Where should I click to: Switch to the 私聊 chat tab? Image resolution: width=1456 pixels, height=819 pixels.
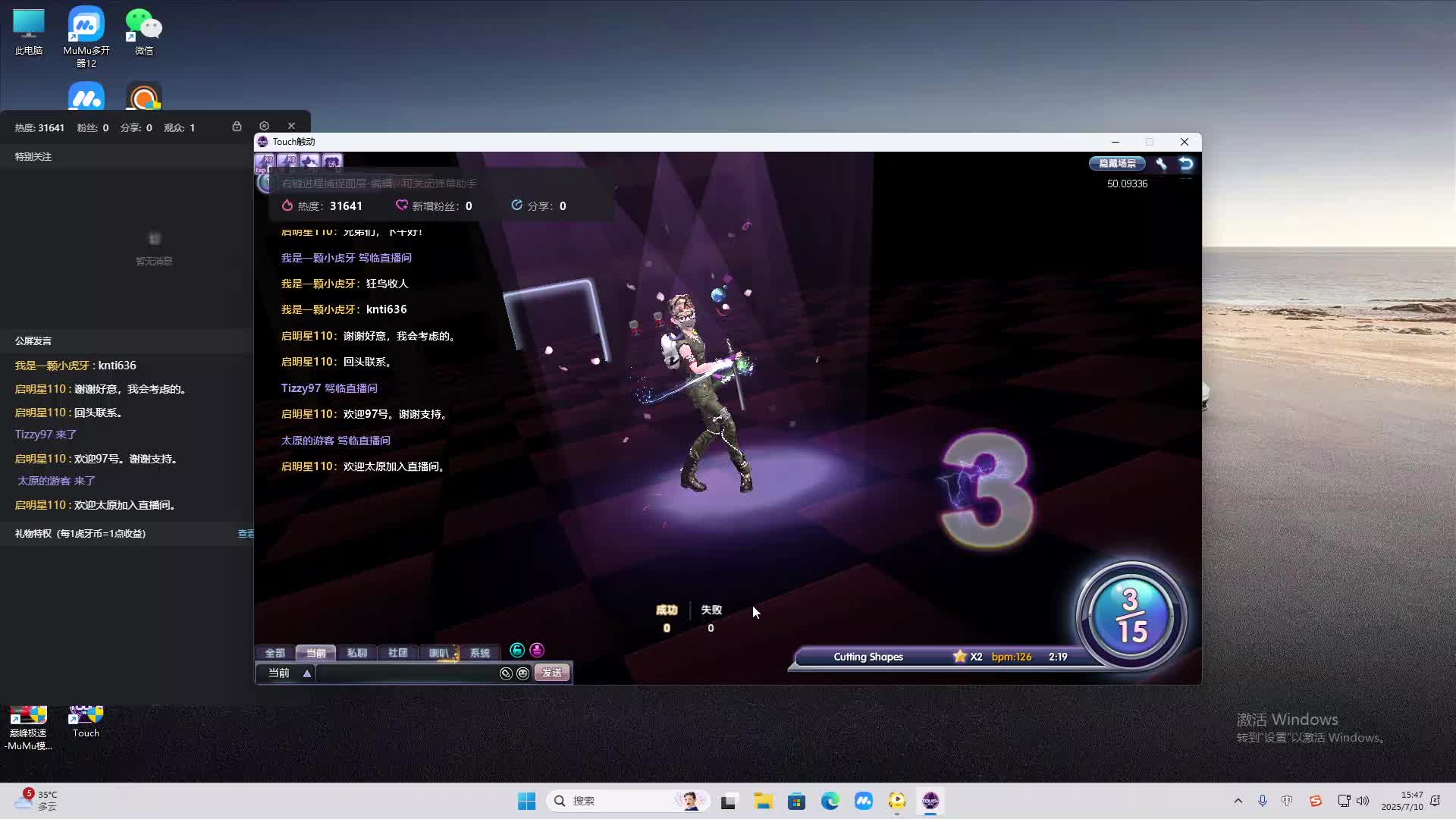tap(356, 653)
